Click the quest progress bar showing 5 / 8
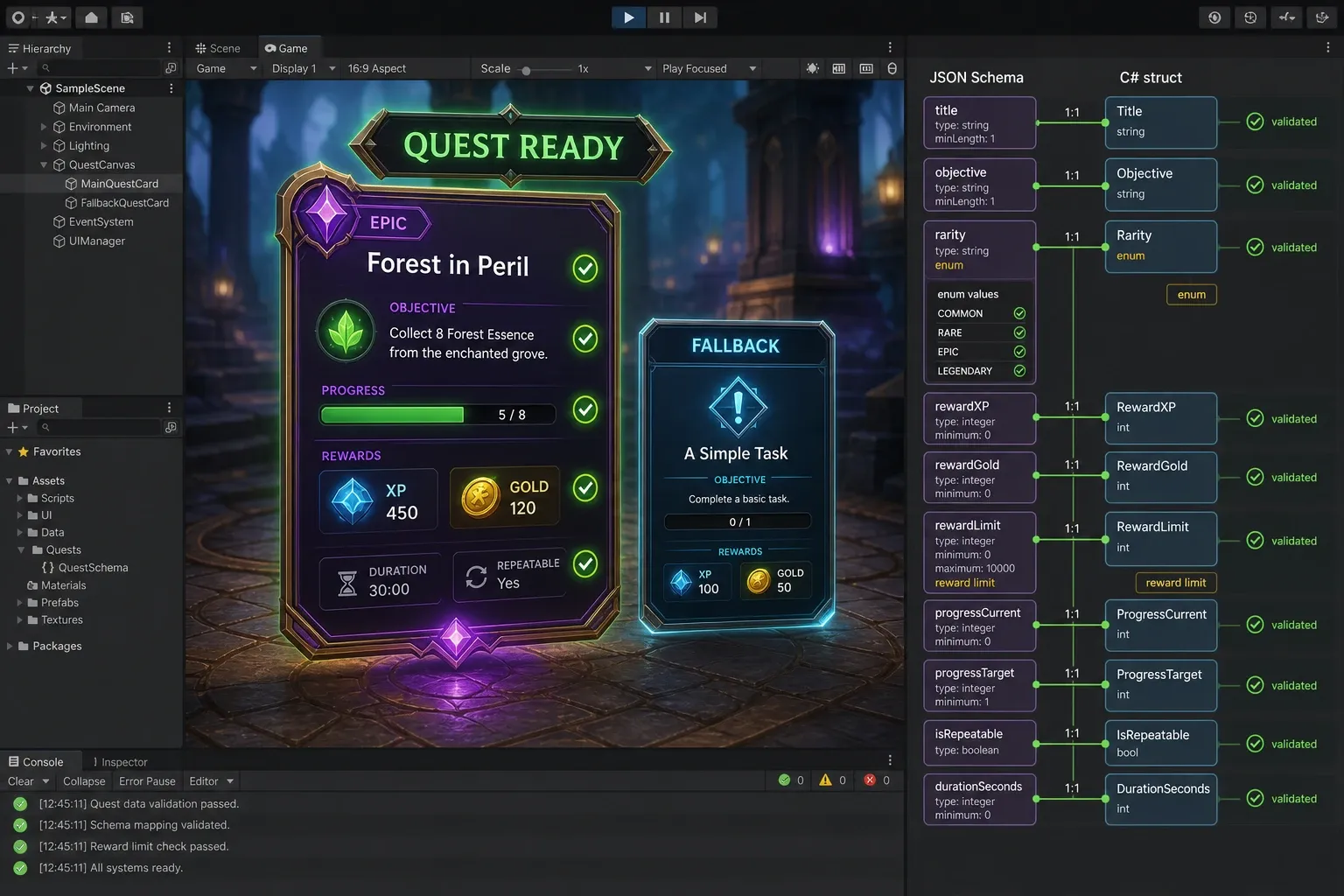Viewport: 1344px width, 896px height. pos(438,415)
